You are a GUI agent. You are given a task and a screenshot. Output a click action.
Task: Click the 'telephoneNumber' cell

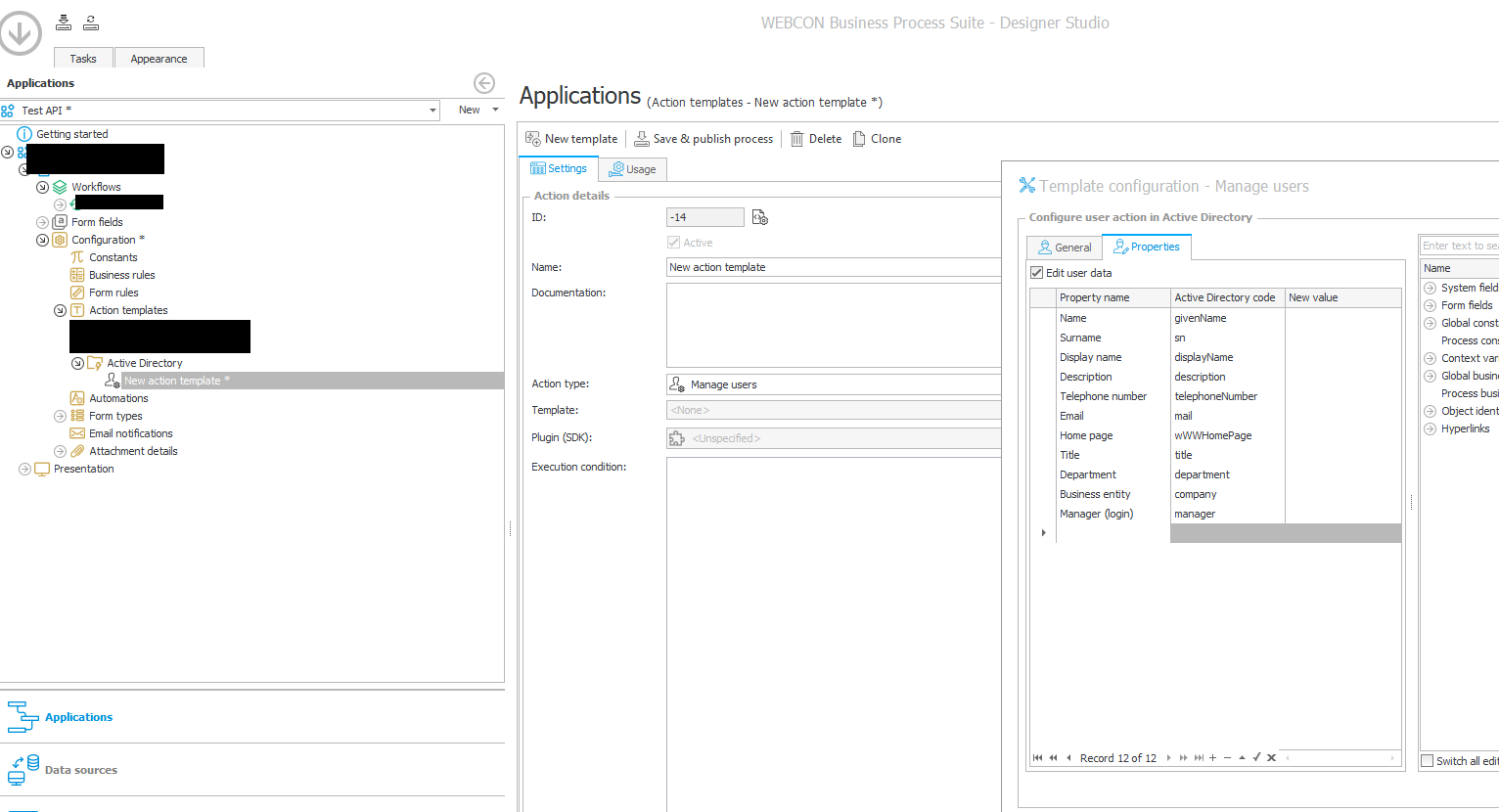1227,396
